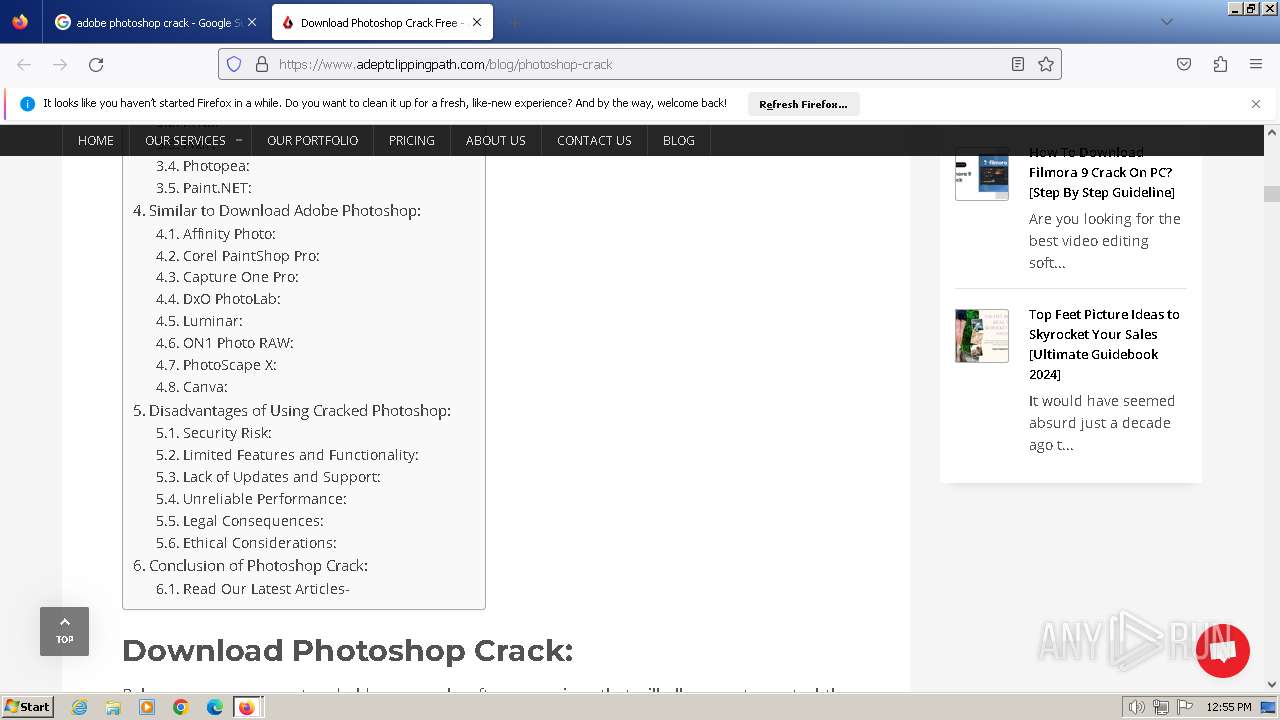The image size is (1280, 720).
Task: Open the HOME menu item
Action: pyautogui.click(x=96, y=140)
